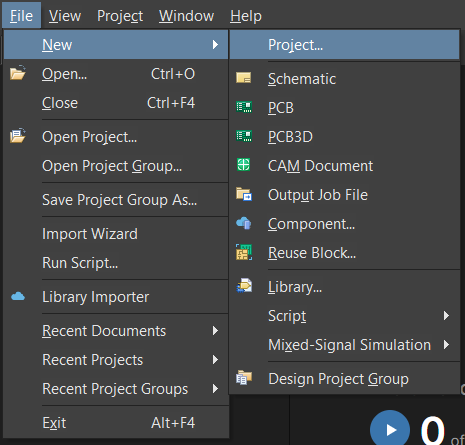Expand the Script submenu arrow
465x445 pixels.
pos(446,315)
